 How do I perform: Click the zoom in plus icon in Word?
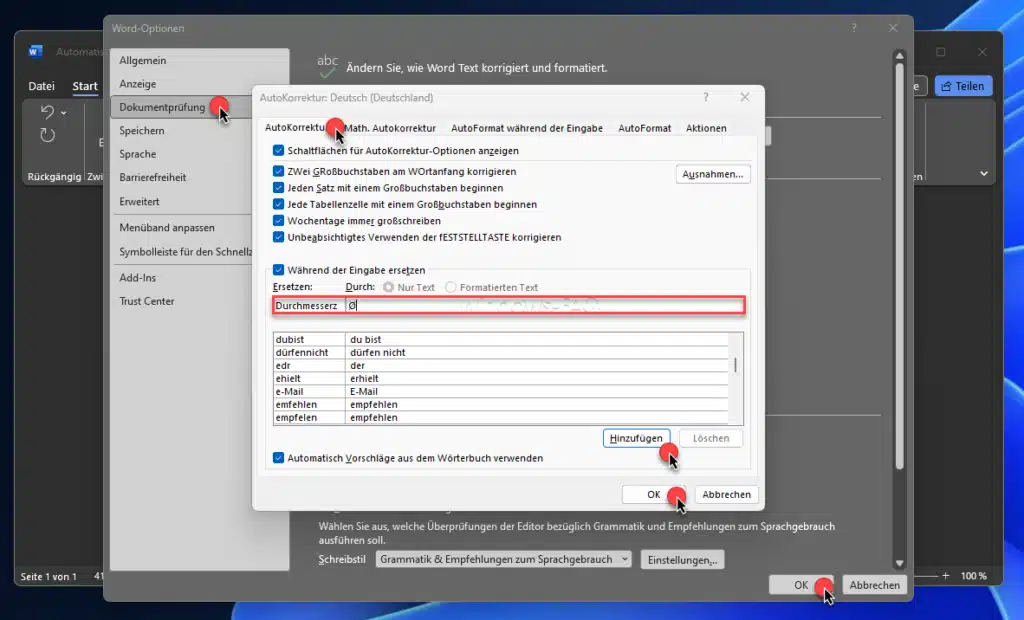coord(945,576)
